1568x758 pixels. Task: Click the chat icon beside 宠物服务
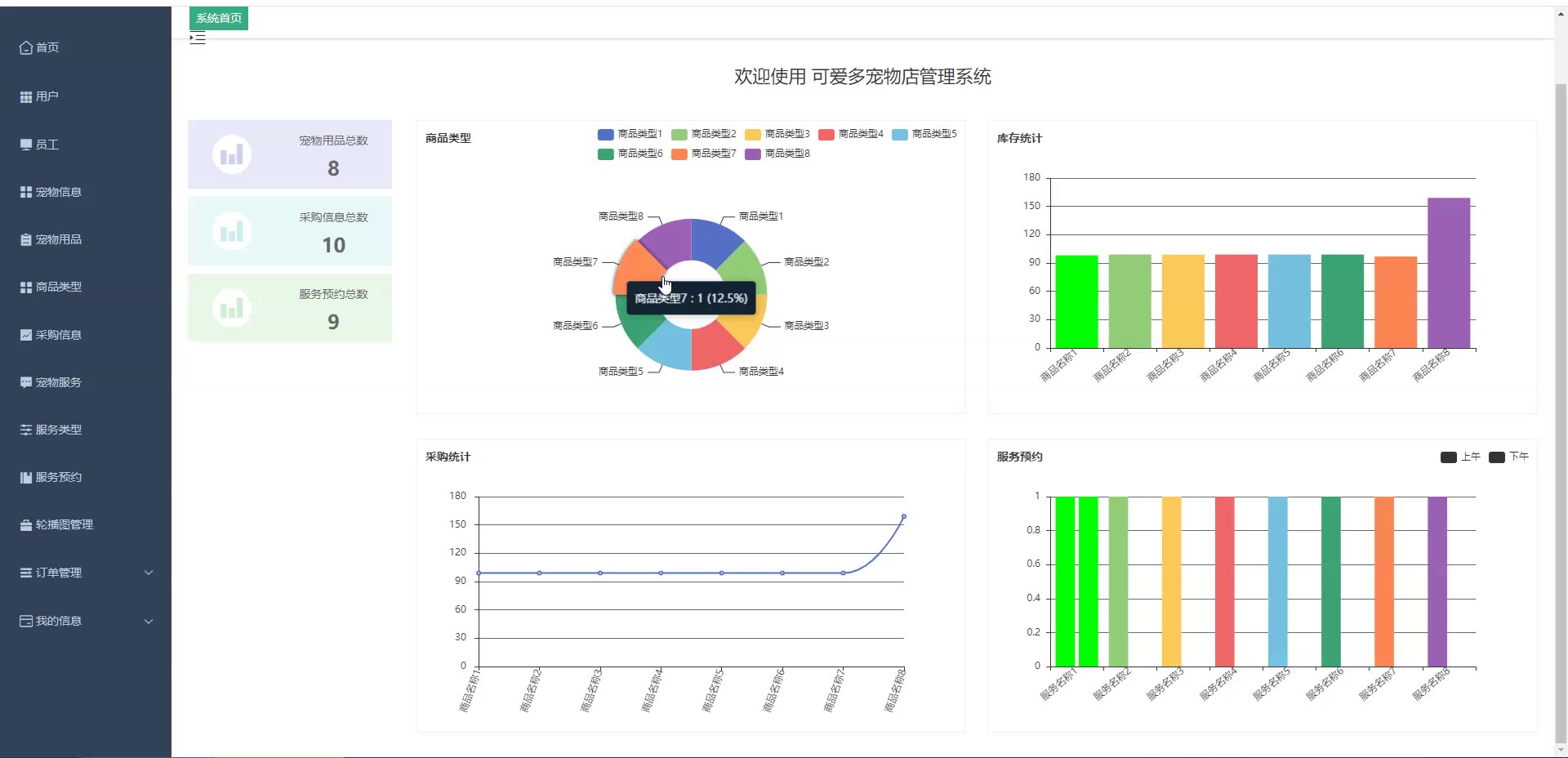click(26, 382)
